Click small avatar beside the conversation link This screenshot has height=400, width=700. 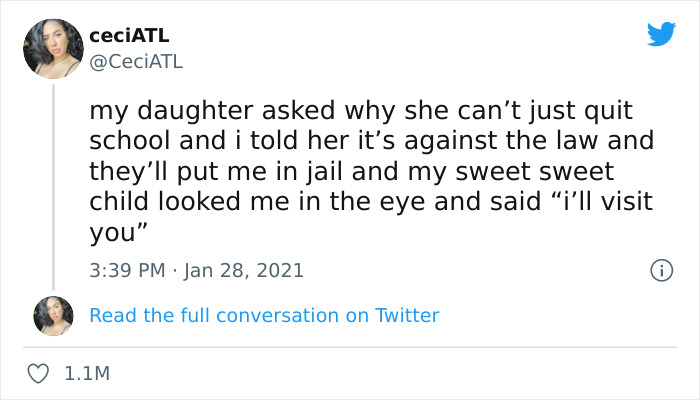point(53,315)
